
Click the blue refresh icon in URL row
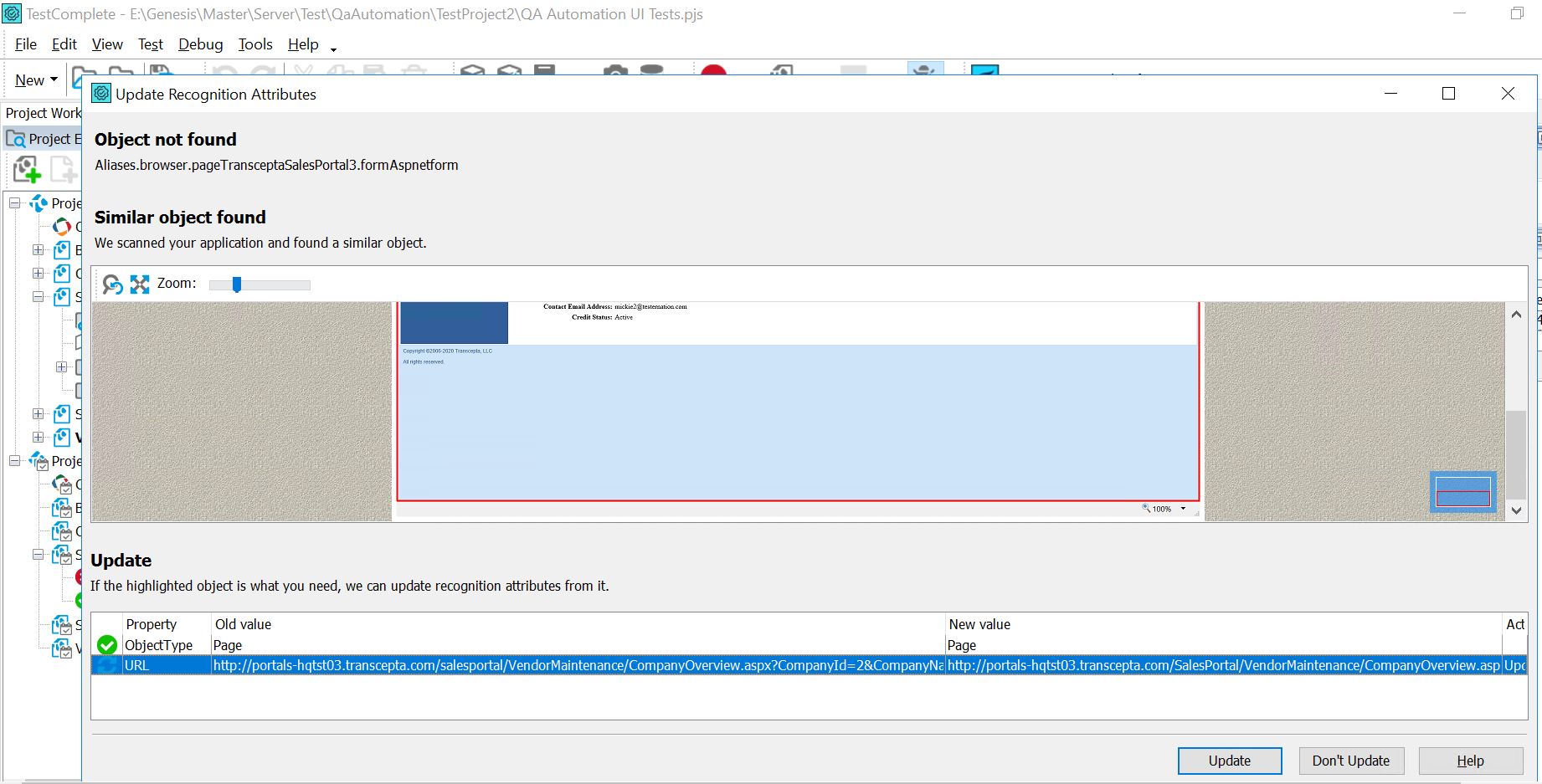tap(107, 665)
